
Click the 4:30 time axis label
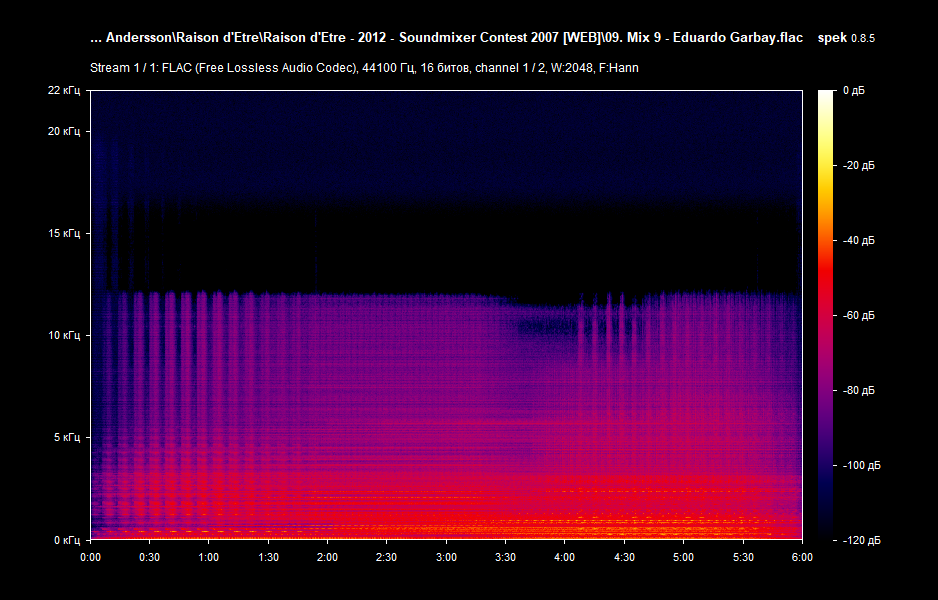pyautogui.click(x=624, y=558)
